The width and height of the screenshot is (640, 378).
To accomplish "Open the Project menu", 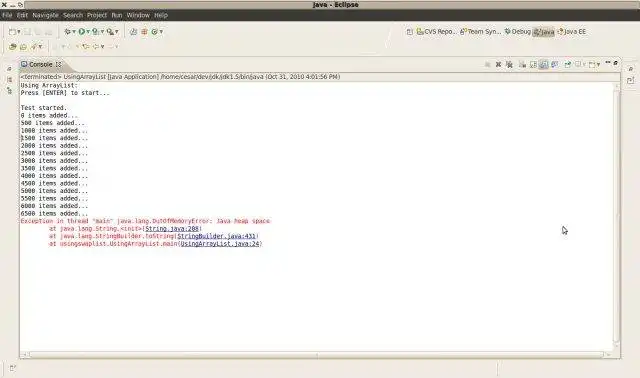I will click(x=97, y=15).
